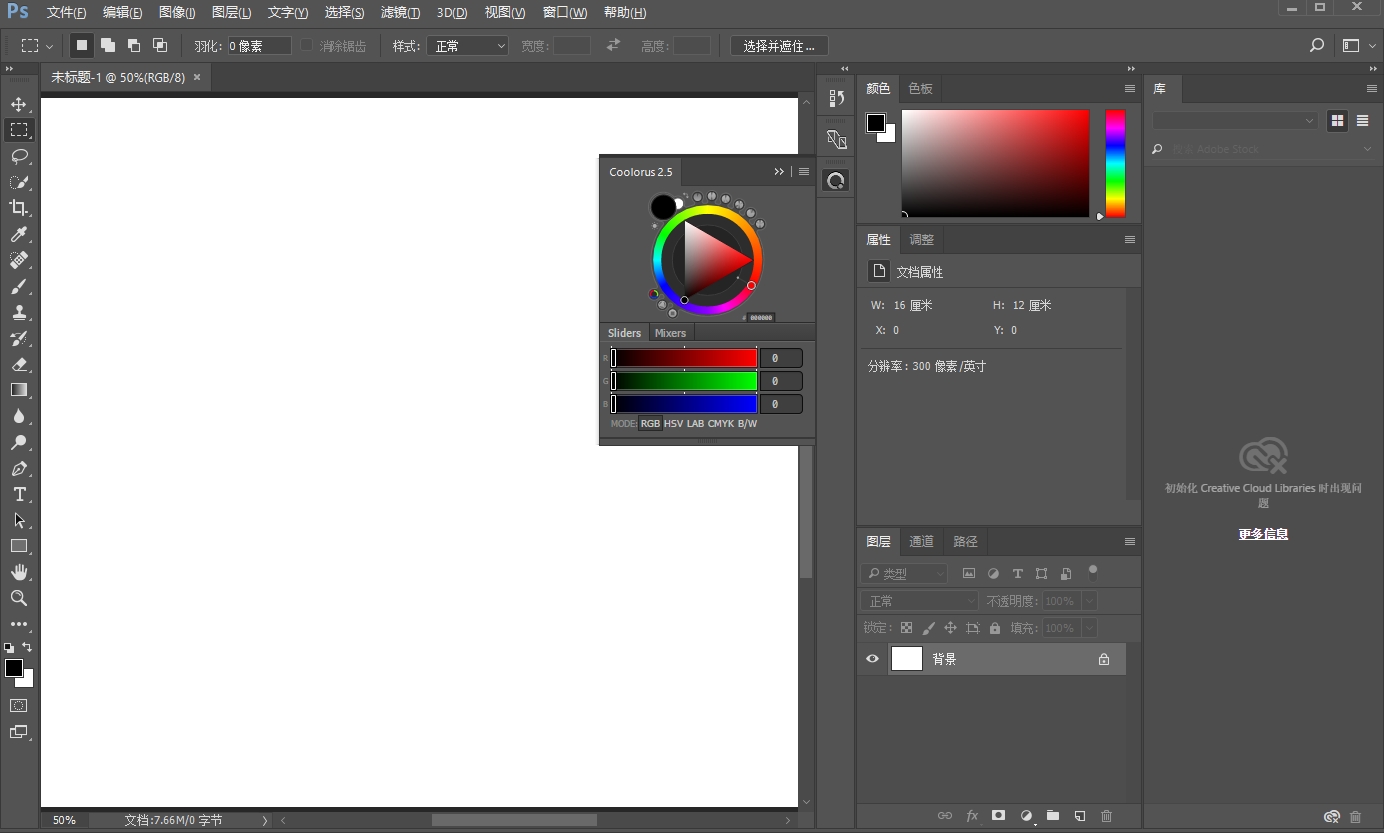Open the 不透明度 percentage dropdown

coord(1088,600)
